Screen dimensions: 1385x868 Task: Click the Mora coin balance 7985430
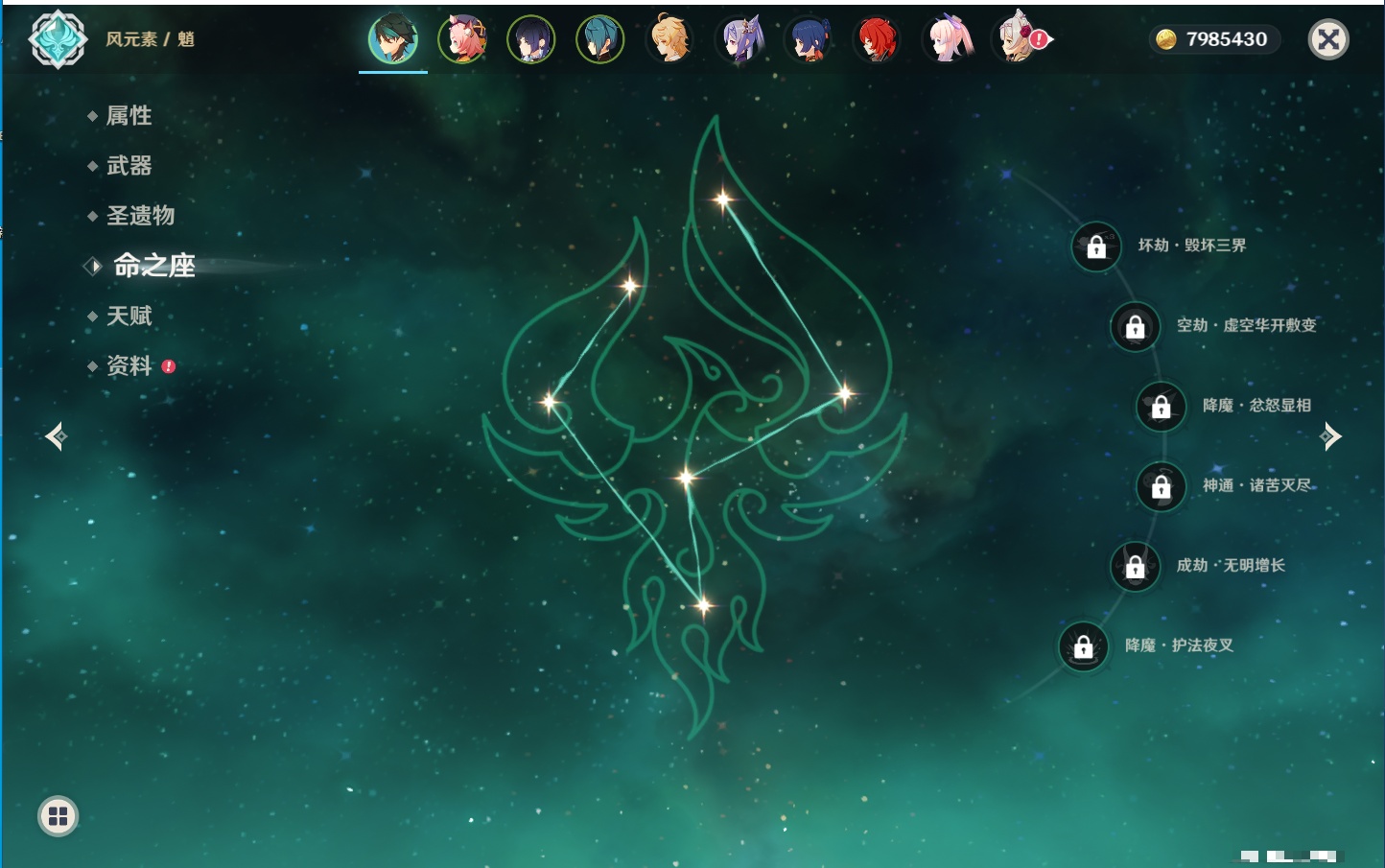point(1214,39)
